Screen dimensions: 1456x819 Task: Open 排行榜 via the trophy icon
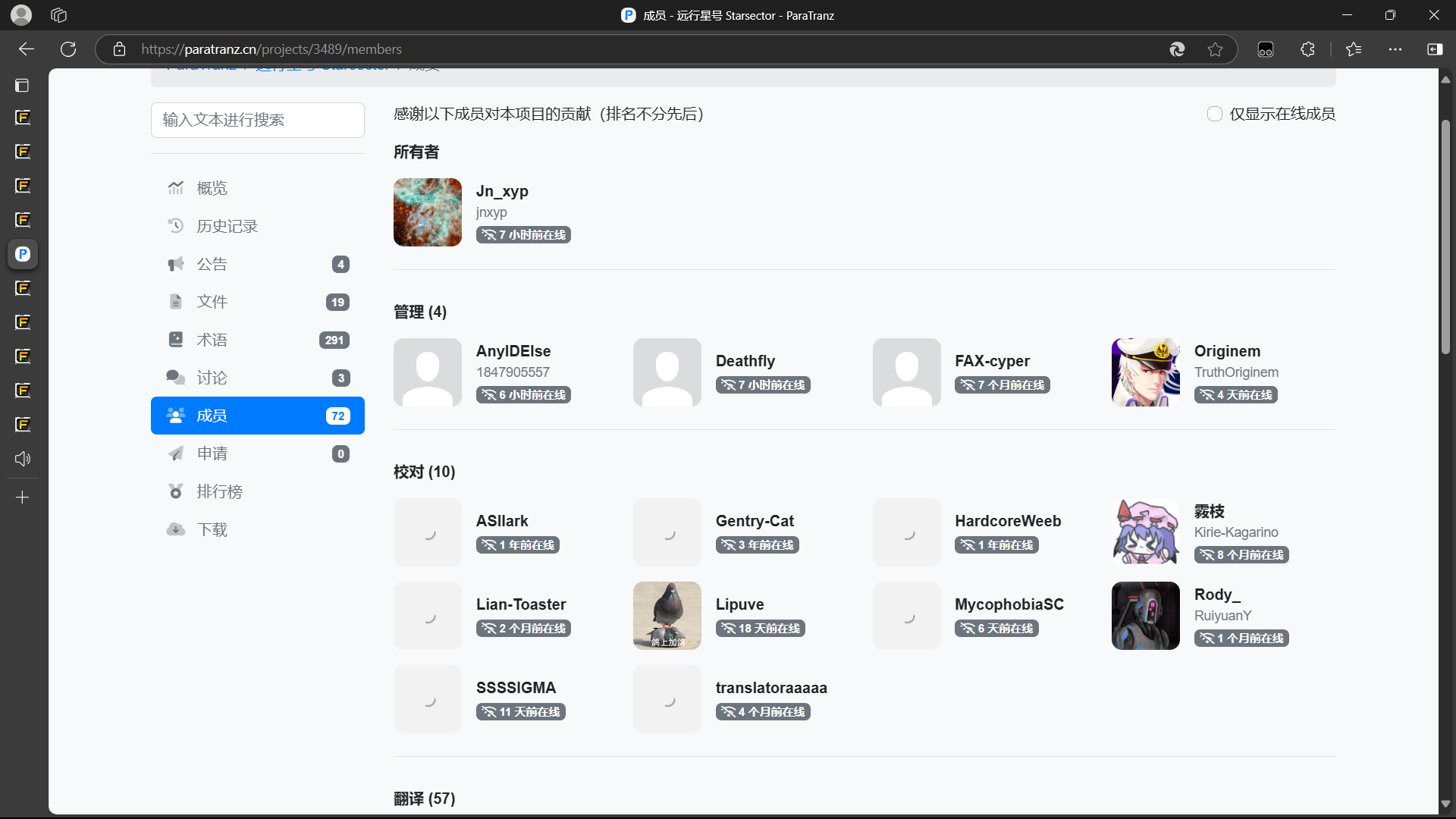point(176,491)
